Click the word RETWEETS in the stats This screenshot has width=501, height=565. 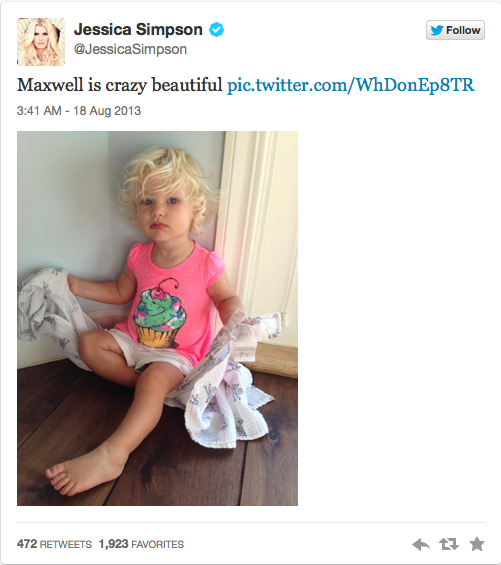click(x=66, y=544)
